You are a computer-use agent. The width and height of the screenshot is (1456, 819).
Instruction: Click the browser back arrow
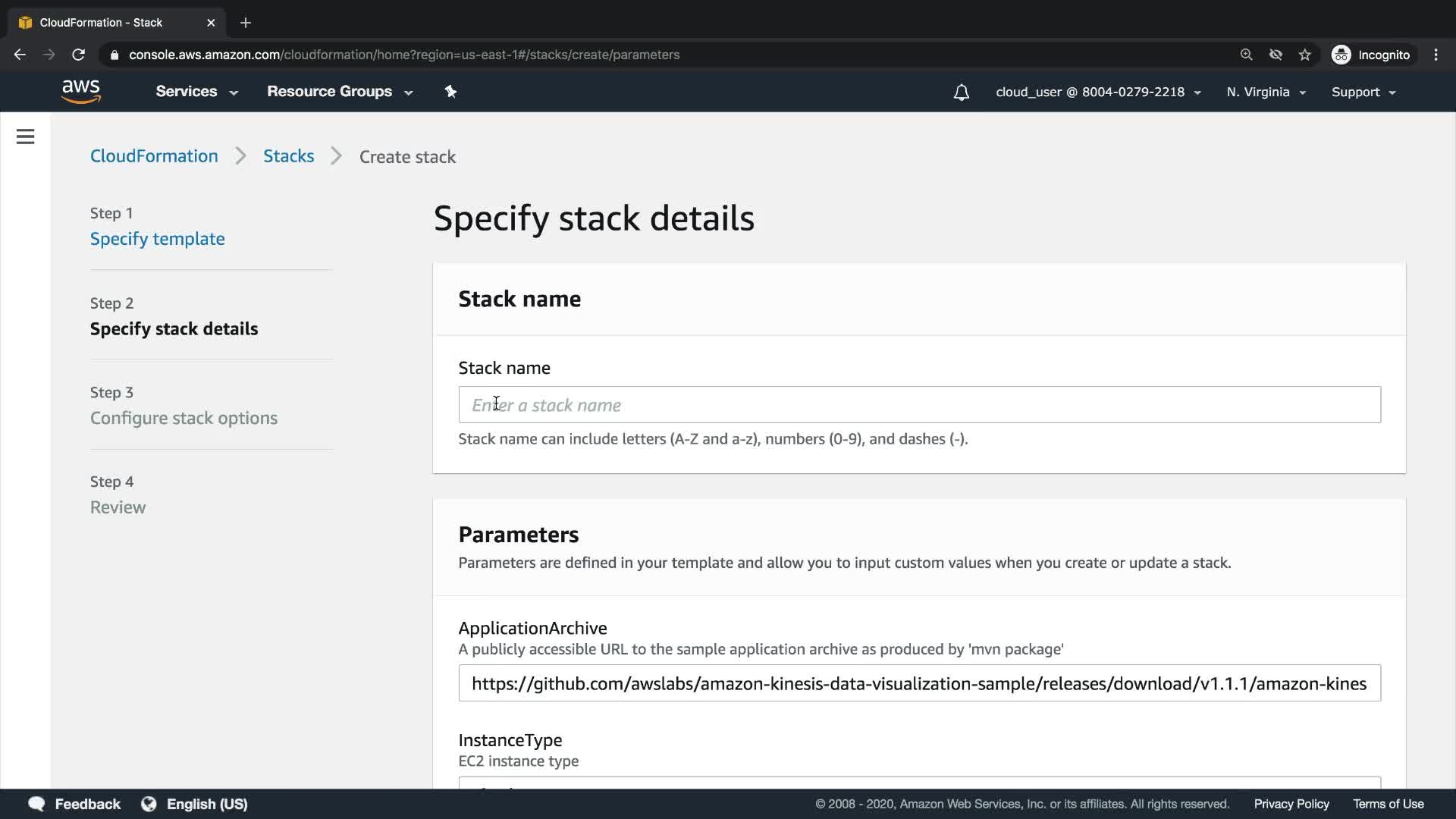(20, 55)
